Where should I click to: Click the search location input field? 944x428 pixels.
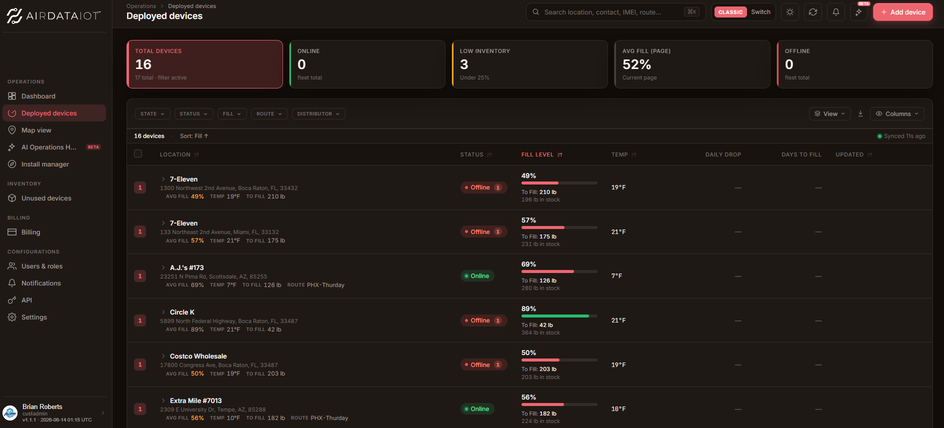[615, 12]
